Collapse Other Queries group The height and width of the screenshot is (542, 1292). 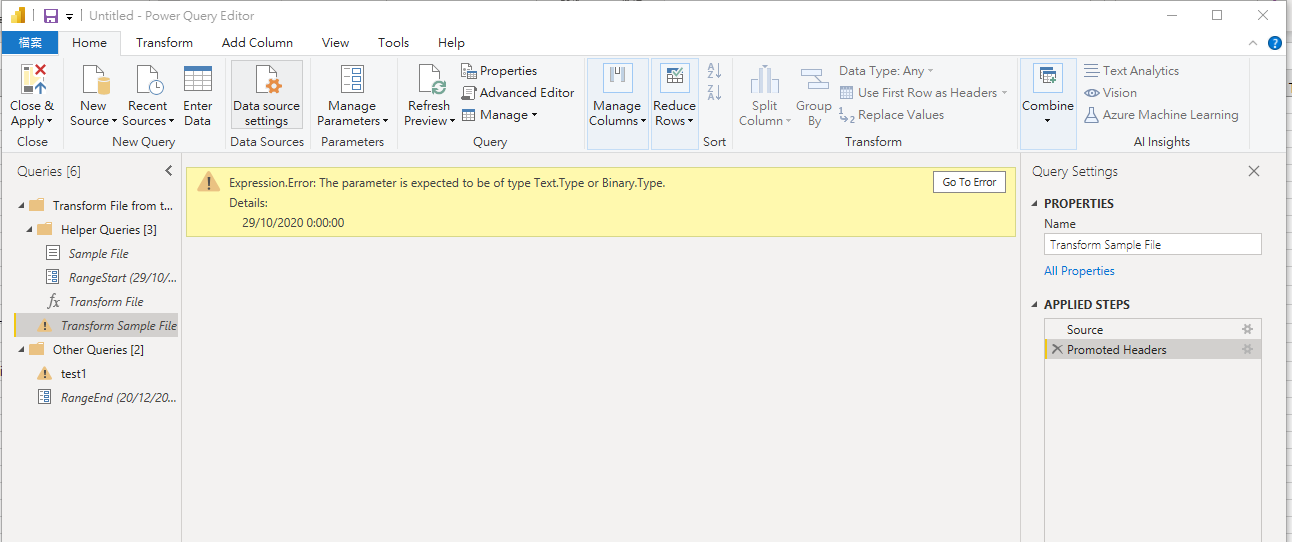coord(21,349)
